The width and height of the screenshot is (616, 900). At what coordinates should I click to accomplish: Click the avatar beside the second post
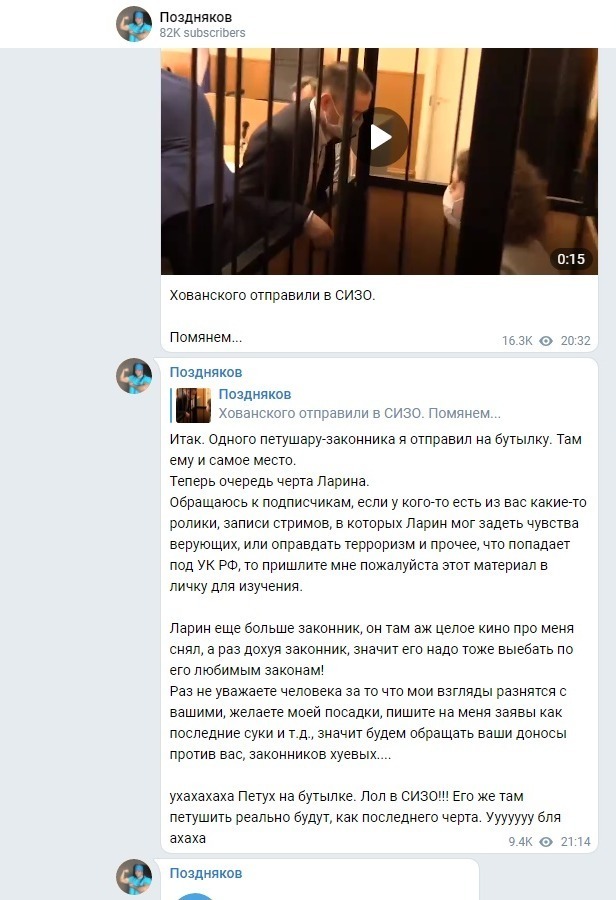coord(134,376)
